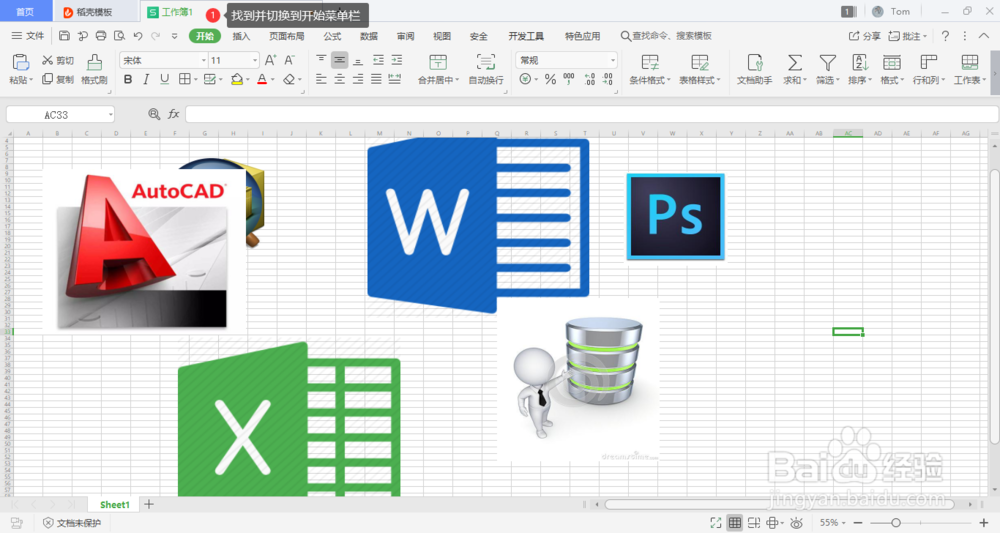This screenshot has height=533, width=1000.
Task: Open the 页面布局 ribbon tab
Action: click(x=286, y=36)
